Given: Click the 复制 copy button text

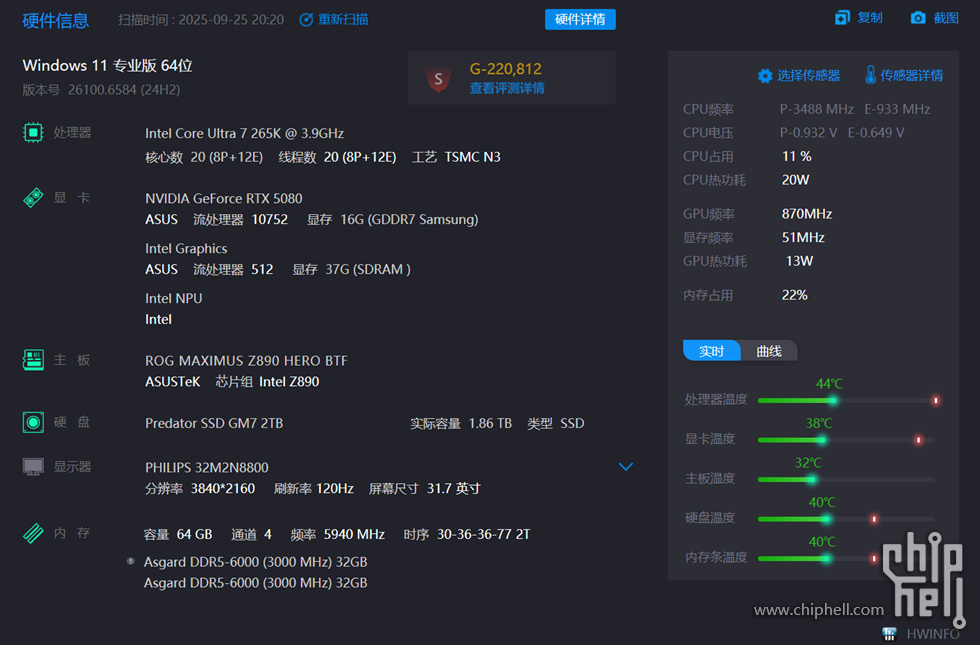Looking at the screenshot, I should (870, 18).
